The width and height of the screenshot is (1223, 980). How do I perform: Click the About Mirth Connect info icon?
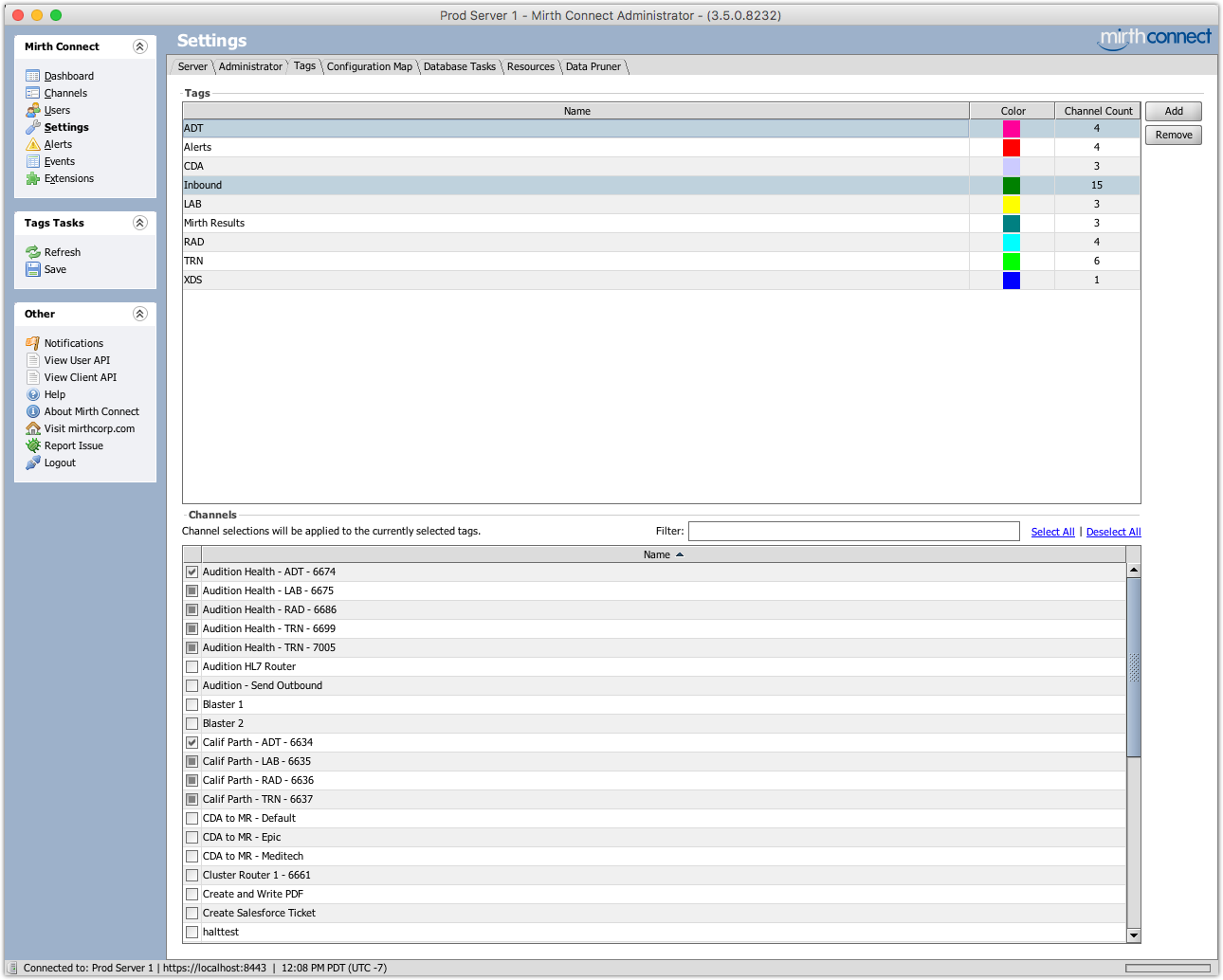click(33, 411)
